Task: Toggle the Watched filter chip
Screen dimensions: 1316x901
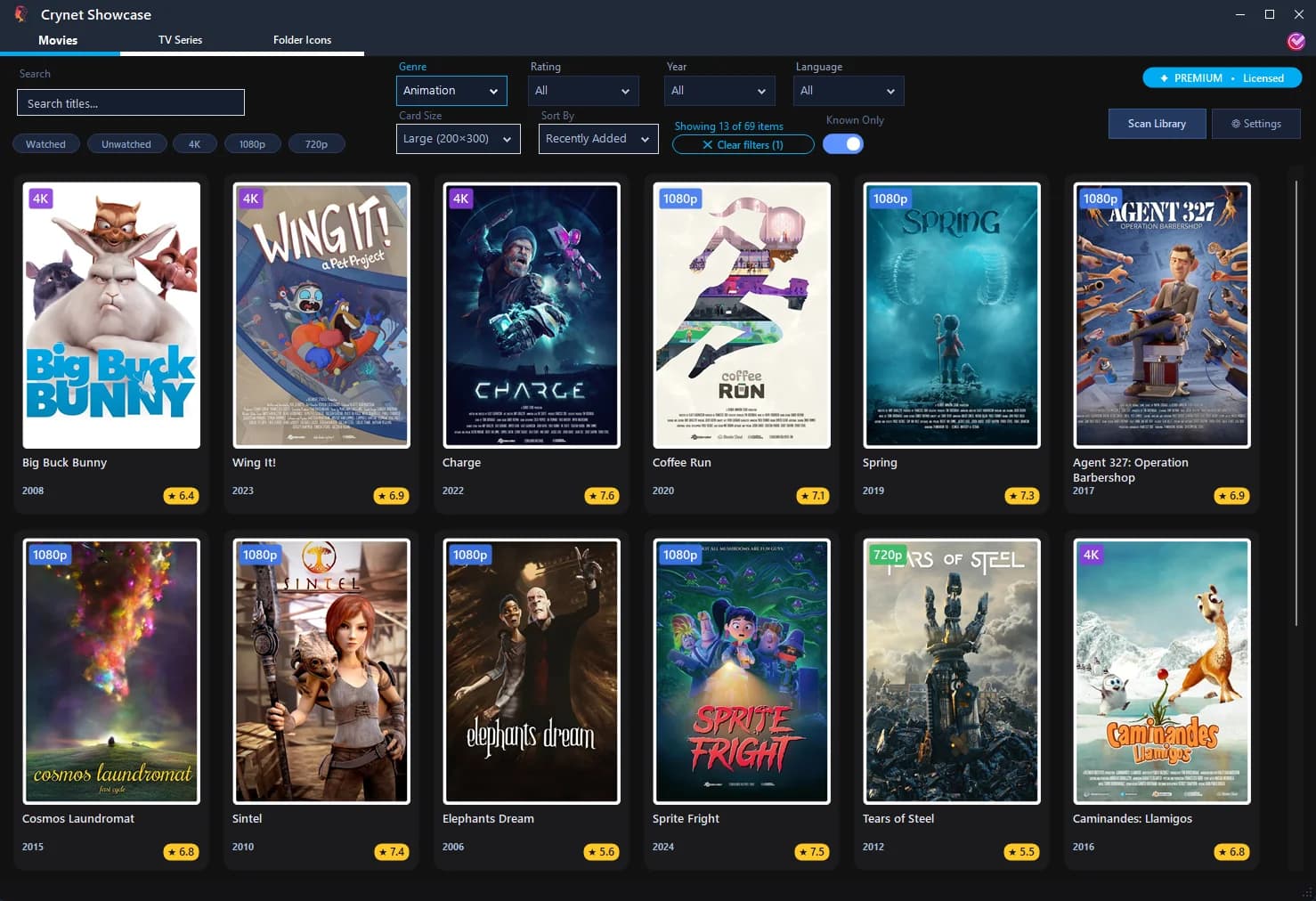Action: (x=45, y=143)
